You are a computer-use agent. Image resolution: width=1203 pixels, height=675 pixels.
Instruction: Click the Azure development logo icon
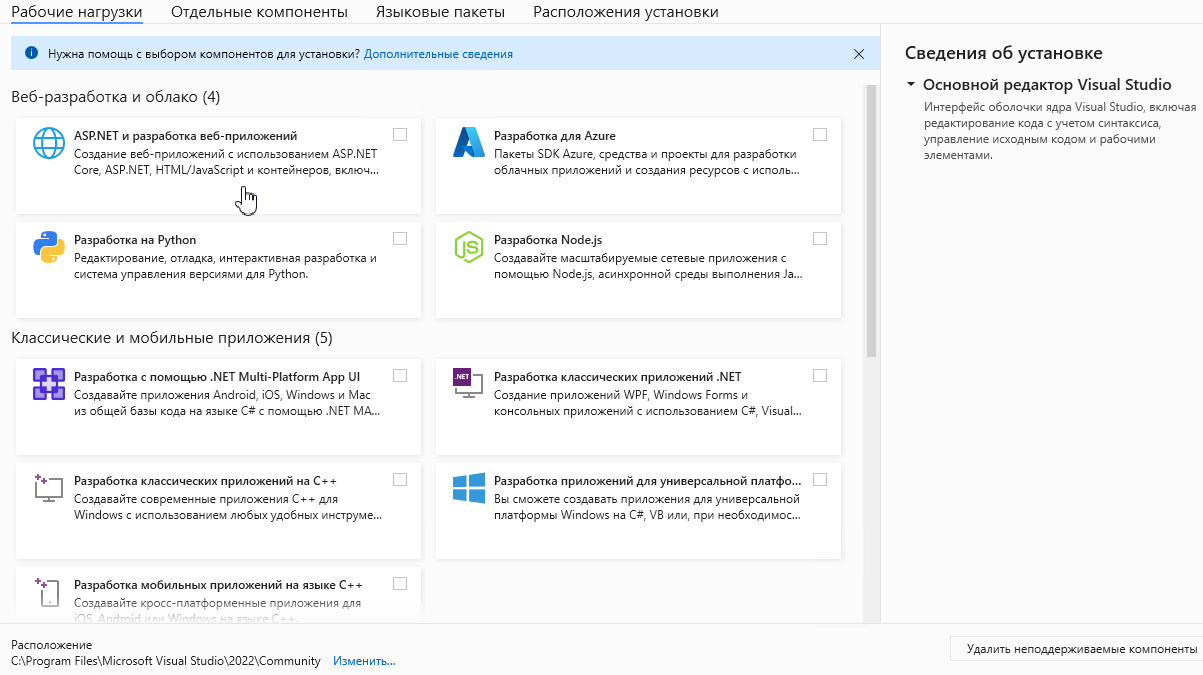pyautogui.click(x=468, y=144)
